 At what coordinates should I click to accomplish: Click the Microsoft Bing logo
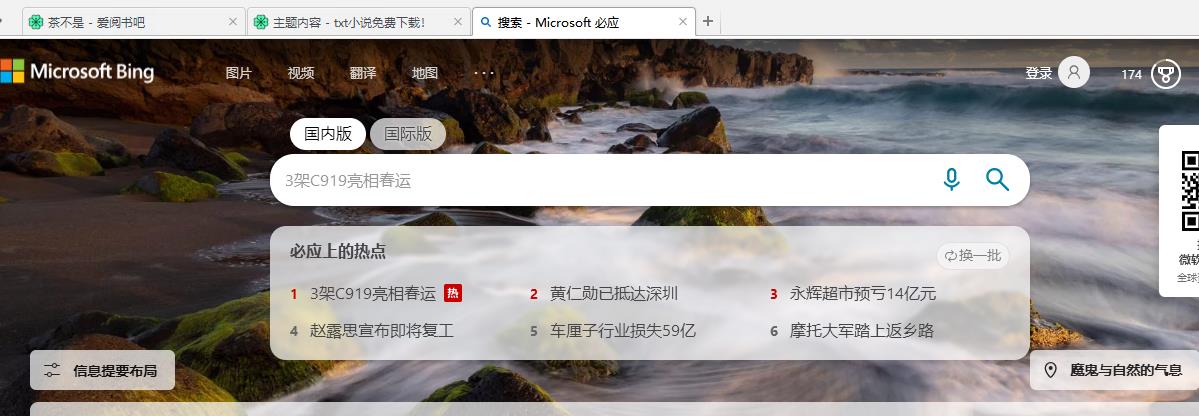point(76,72)
